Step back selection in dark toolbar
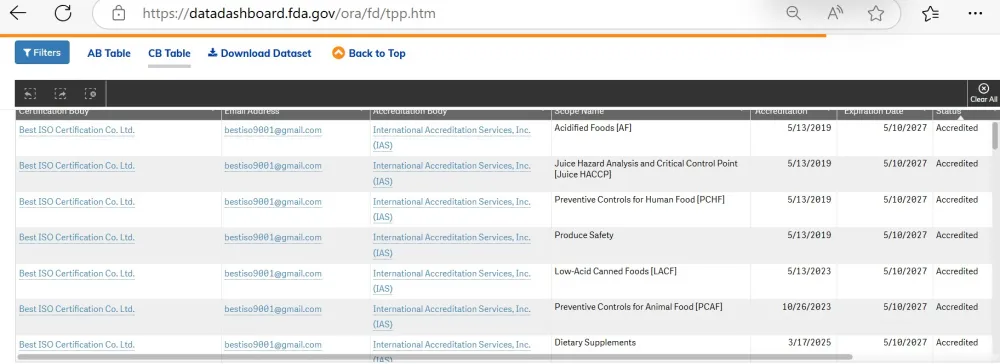 tap(30, 94)
